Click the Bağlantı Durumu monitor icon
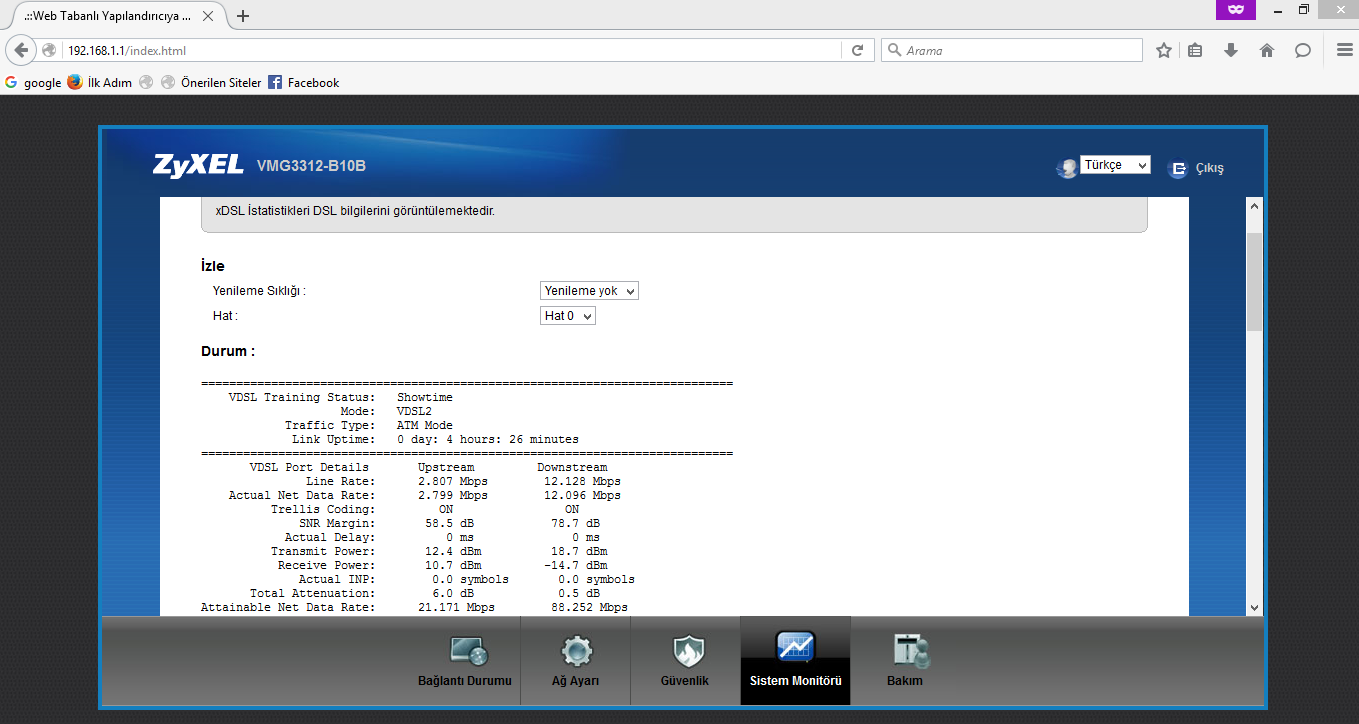Image resolution: width=1359 pixels, height=724 pixels. [467, 652]
